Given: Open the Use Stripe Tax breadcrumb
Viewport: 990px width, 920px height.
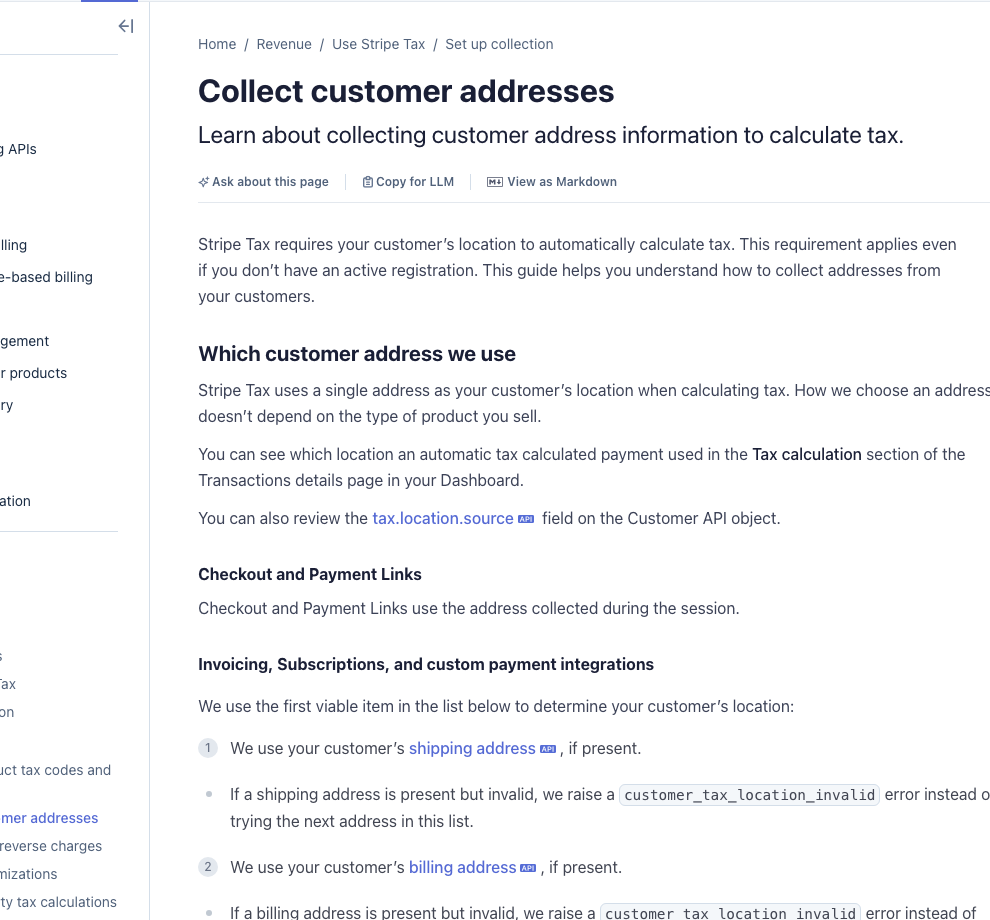Looking at the screenshot, I should pos(378,44).
